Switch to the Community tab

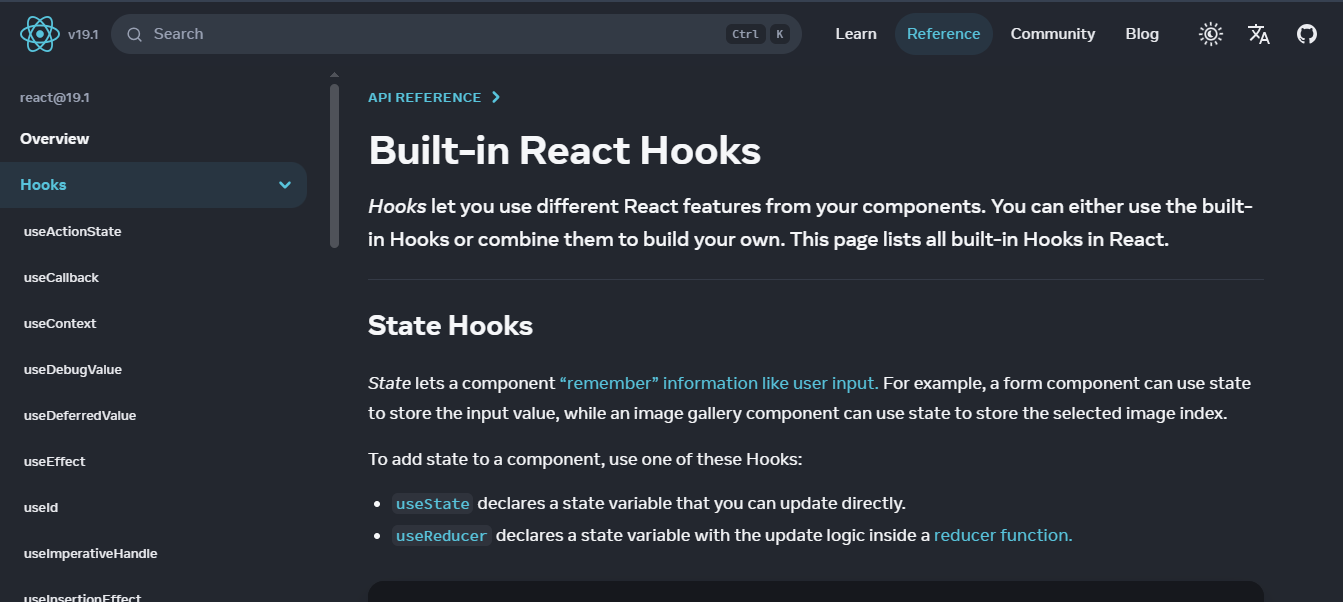(1053, 34)
